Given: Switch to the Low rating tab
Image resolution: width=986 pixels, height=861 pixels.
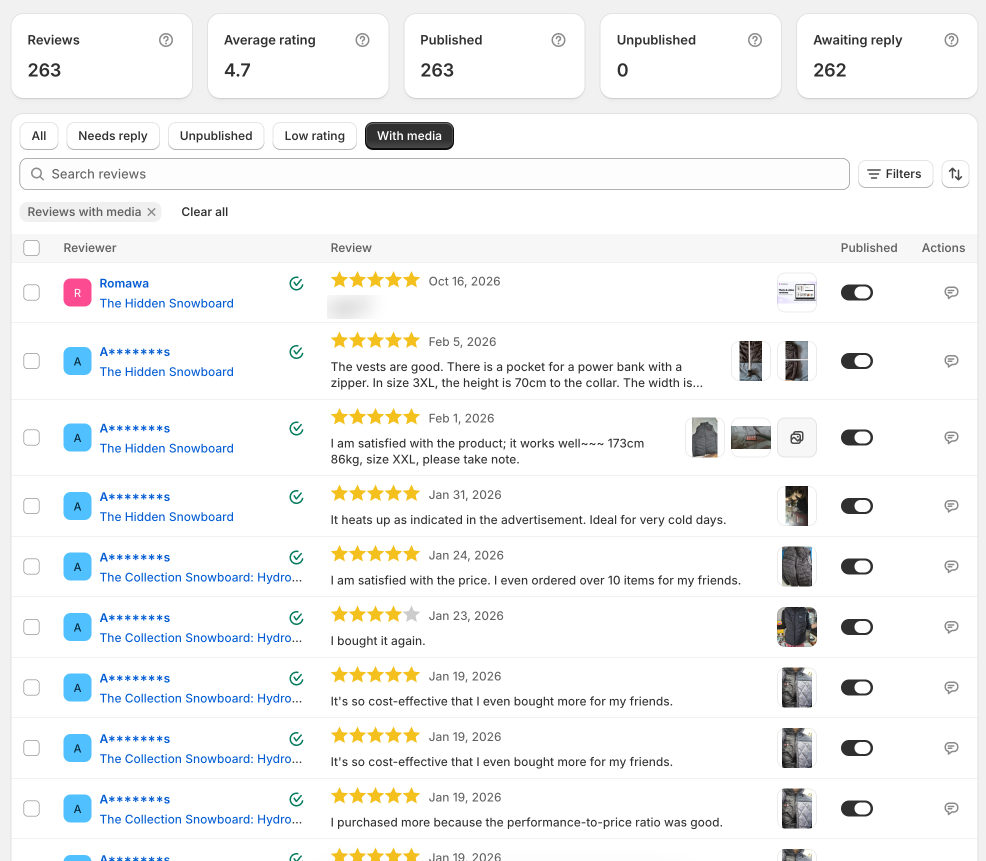Looking at the screenshot, I should pos(314,136).
